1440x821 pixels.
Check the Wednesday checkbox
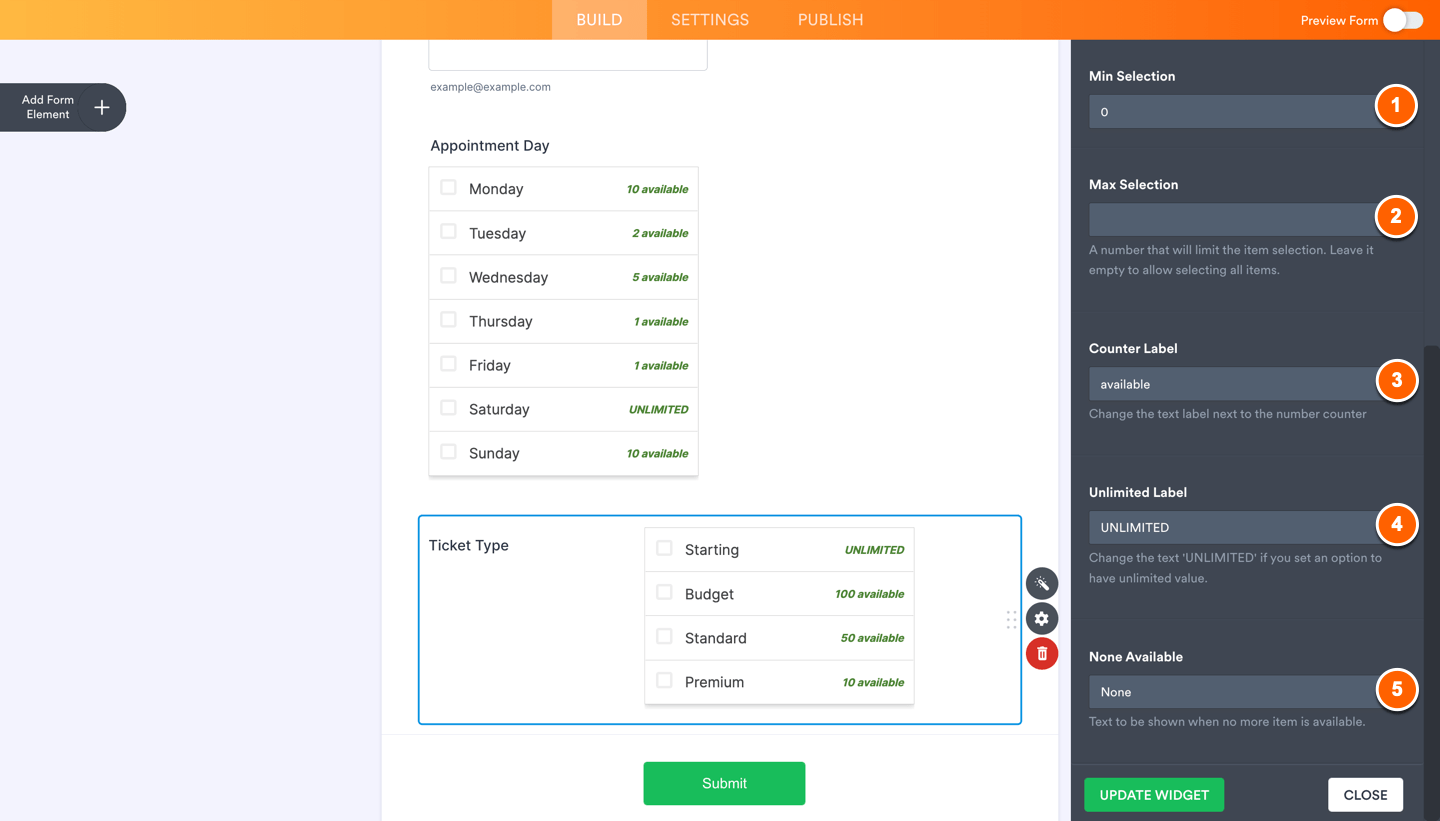click(x=448, y=276)
